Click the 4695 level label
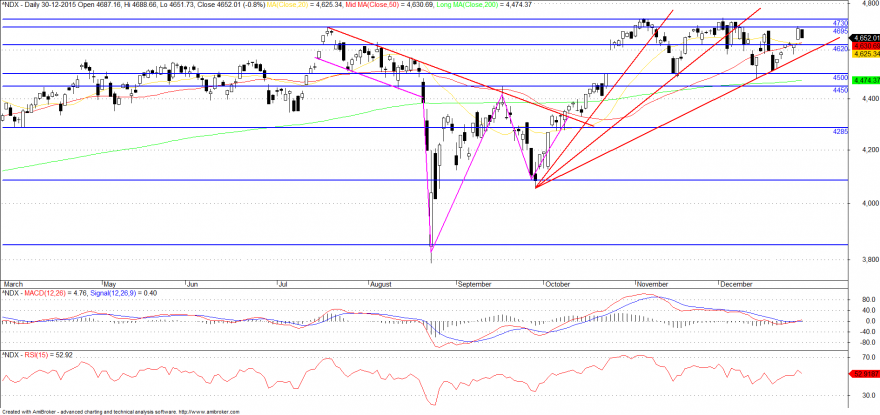The height and width of the screenshot is (415, 880). (x=840, y=31)
